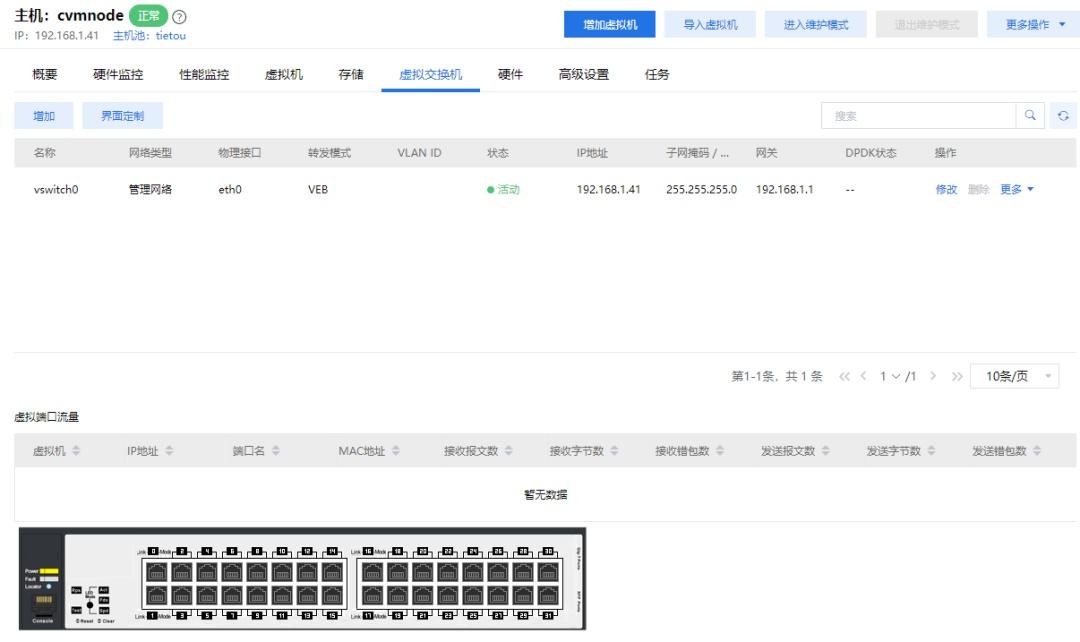Viewport: 1080px width, 642px height.
Task: Jump to the last page double-arrow icon
Action: point(957,376)
